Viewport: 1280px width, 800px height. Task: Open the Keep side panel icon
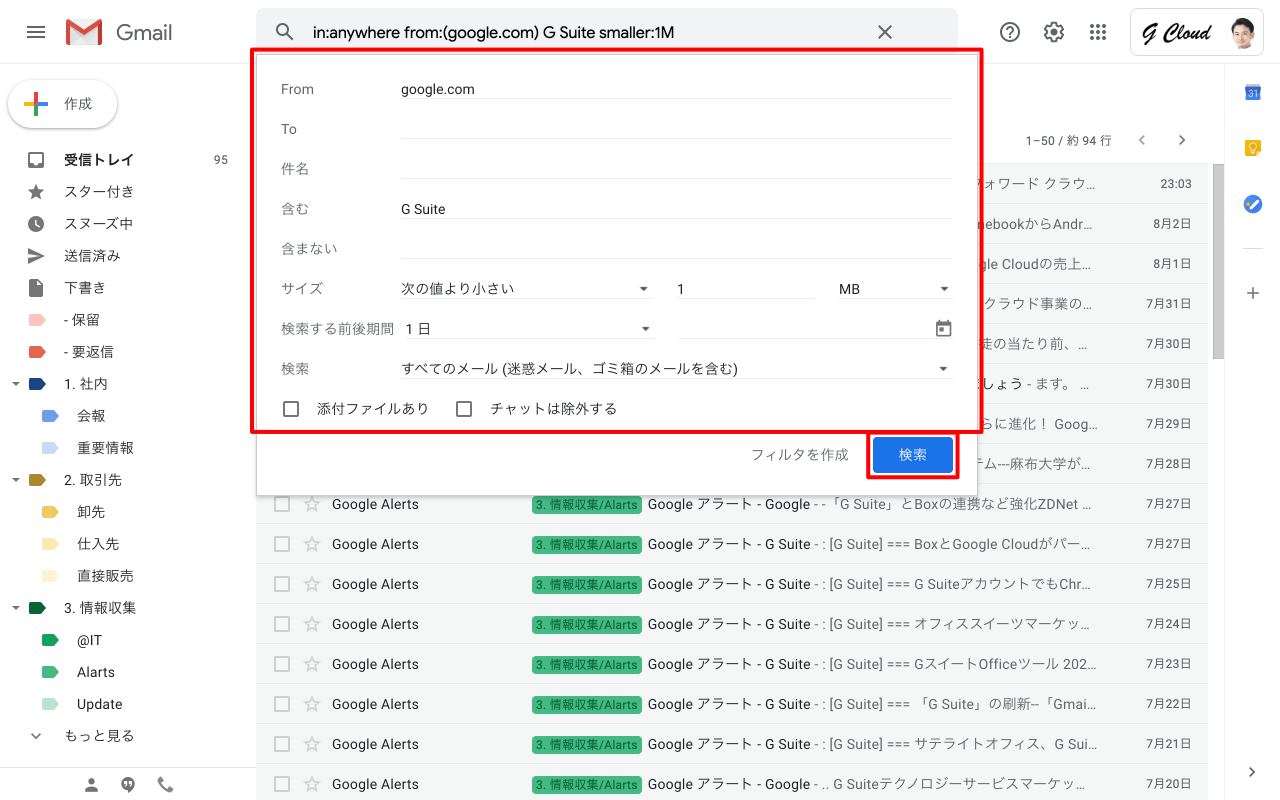(x=1253, y=148)
